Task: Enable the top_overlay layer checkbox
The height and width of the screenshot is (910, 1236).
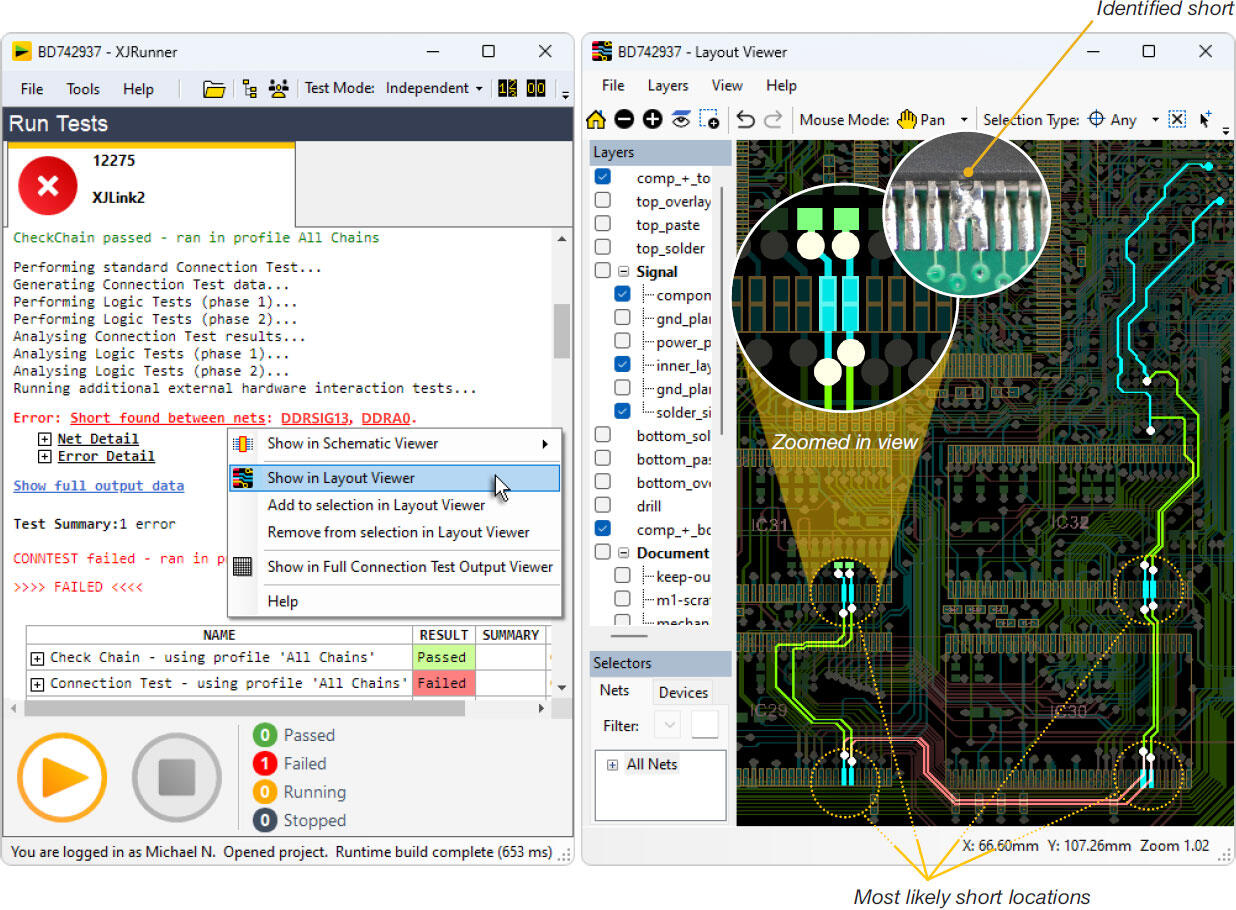Action: pyautogui.click(x=603, y=201)
